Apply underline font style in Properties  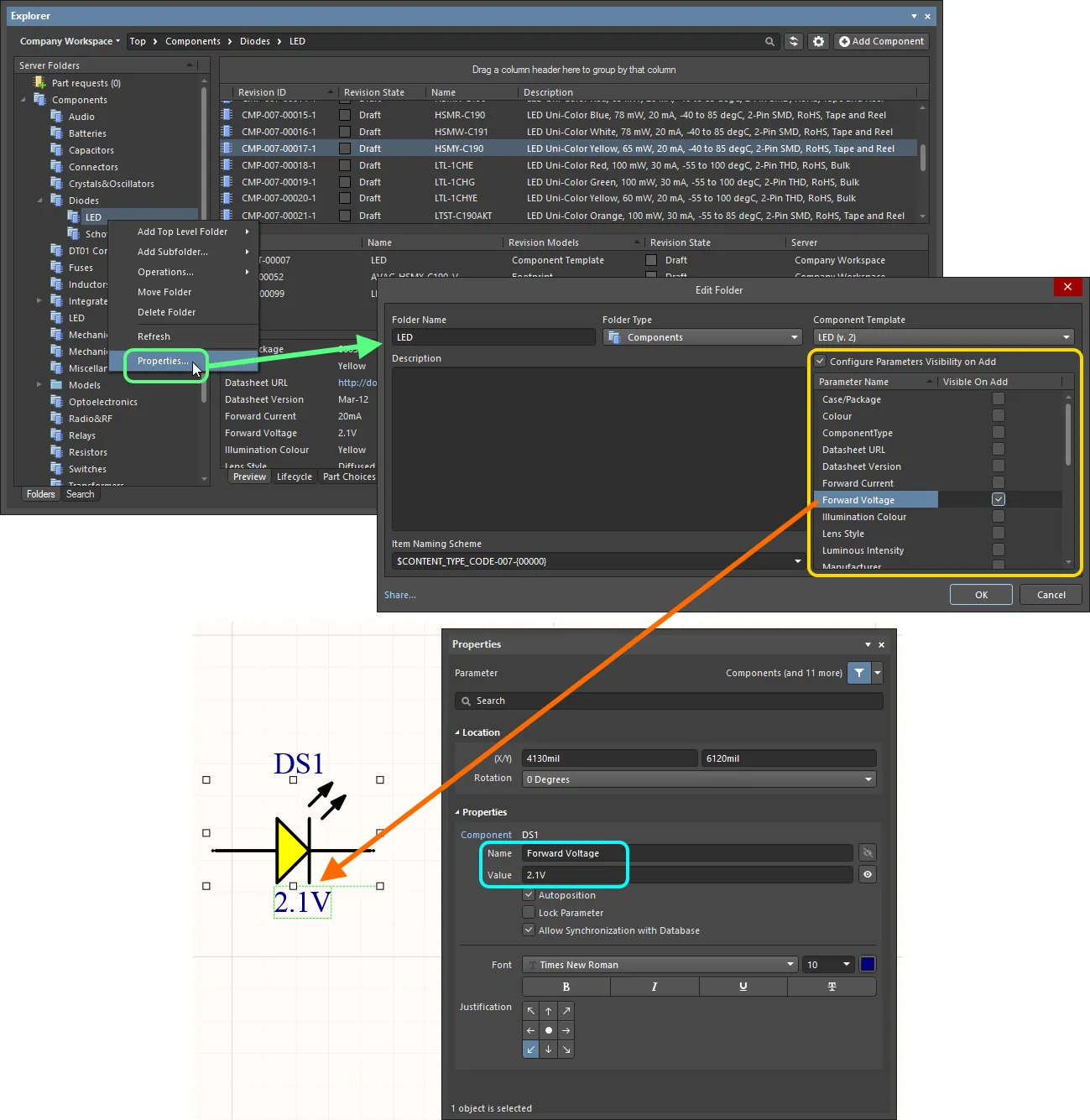click(x=743, y=987)
